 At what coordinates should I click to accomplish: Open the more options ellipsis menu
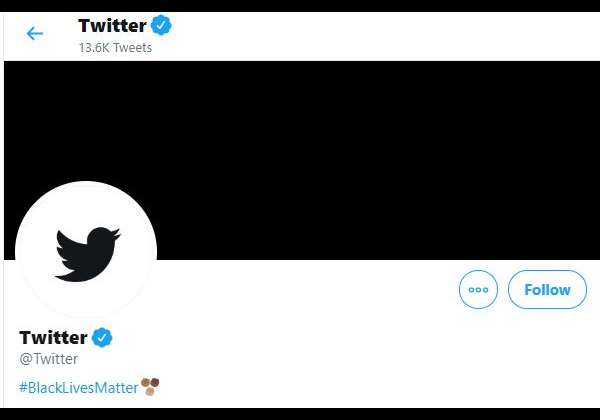(478, 290)
